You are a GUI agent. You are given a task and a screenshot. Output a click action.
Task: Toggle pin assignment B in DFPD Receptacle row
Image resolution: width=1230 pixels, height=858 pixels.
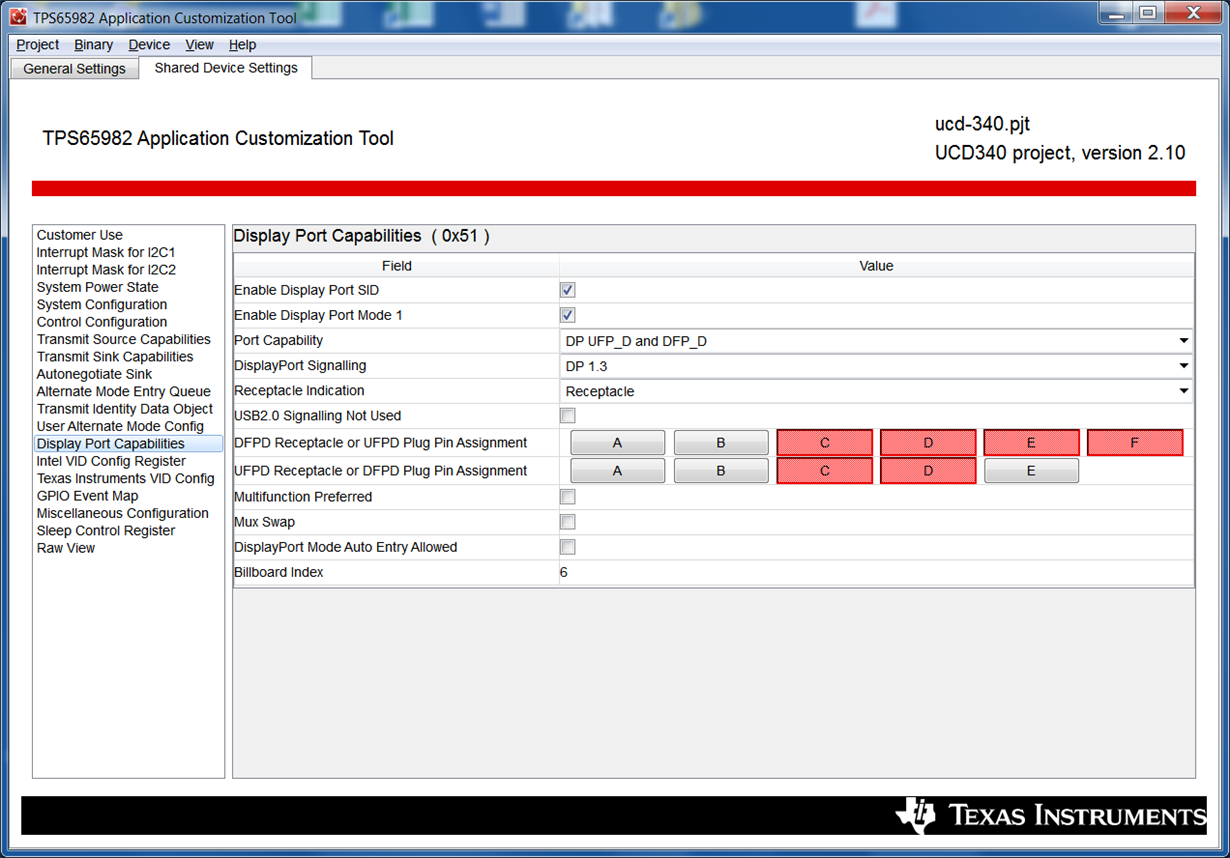(x=721, y=443)
